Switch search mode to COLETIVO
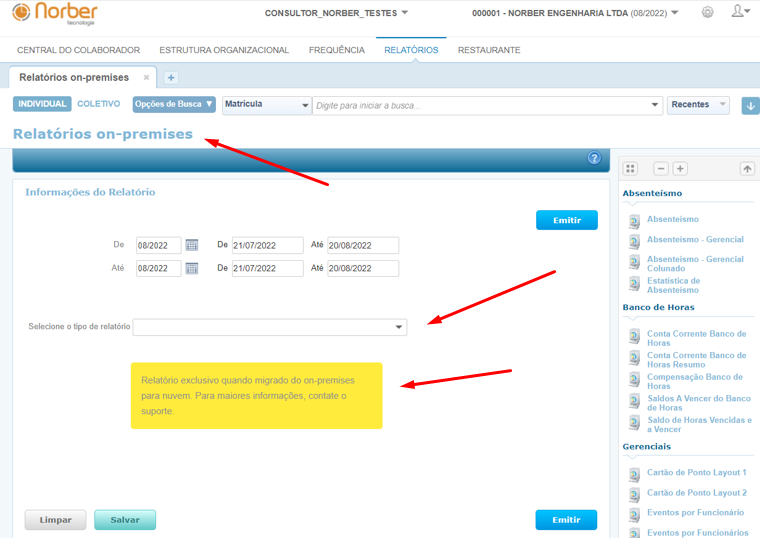The image size is (760, 538). pos(99,104)
